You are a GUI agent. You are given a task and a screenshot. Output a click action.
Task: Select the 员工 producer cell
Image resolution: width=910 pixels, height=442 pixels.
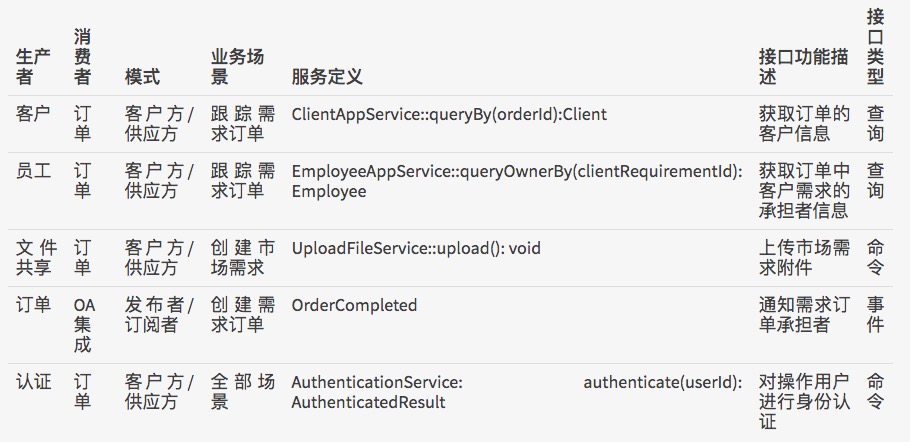pos(33,171)
